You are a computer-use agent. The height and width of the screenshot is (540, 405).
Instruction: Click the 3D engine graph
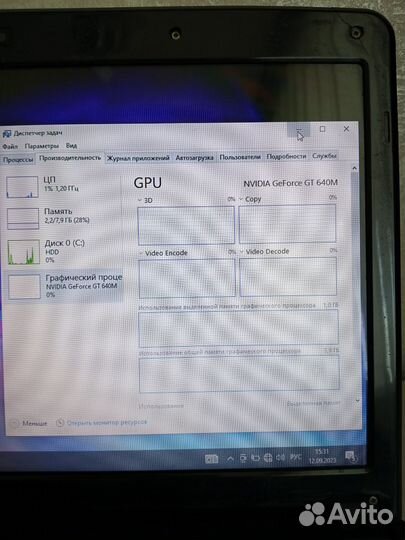tap(186, 226)
